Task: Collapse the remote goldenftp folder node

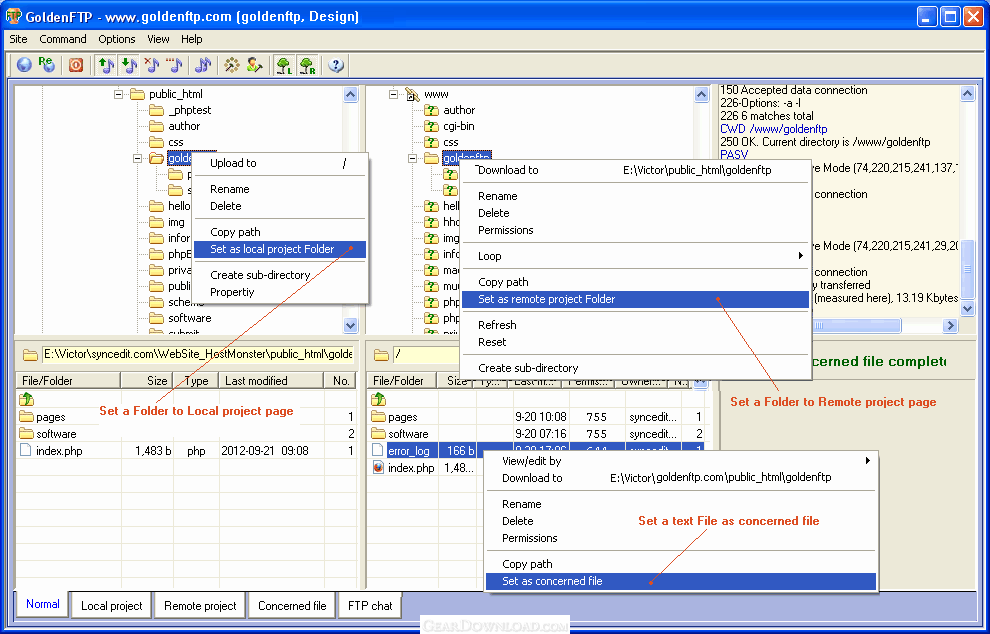Action: (412, 158)
